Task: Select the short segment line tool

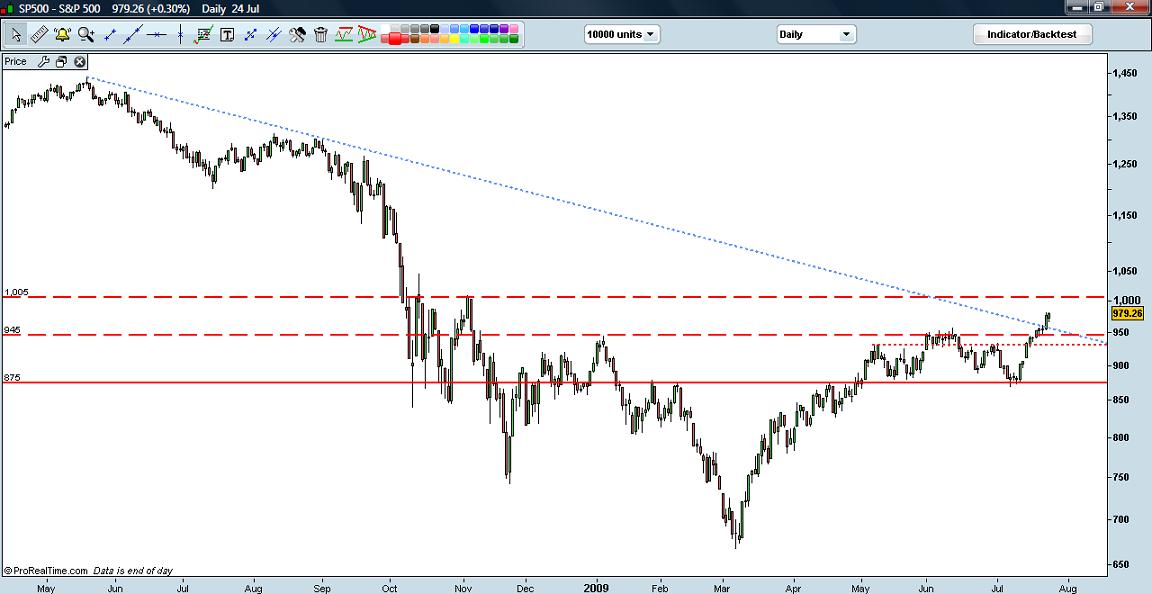Action: point(110,34)
